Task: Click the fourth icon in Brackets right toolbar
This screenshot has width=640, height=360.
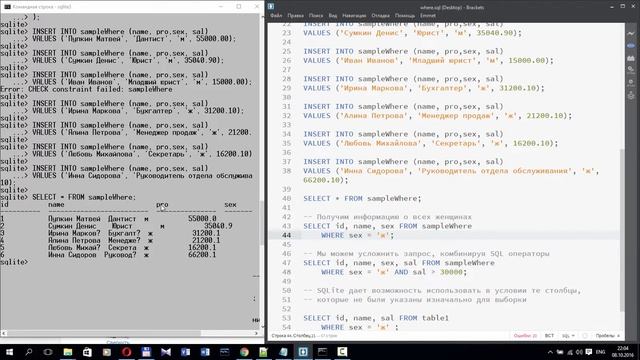Action: click(631, 70)
